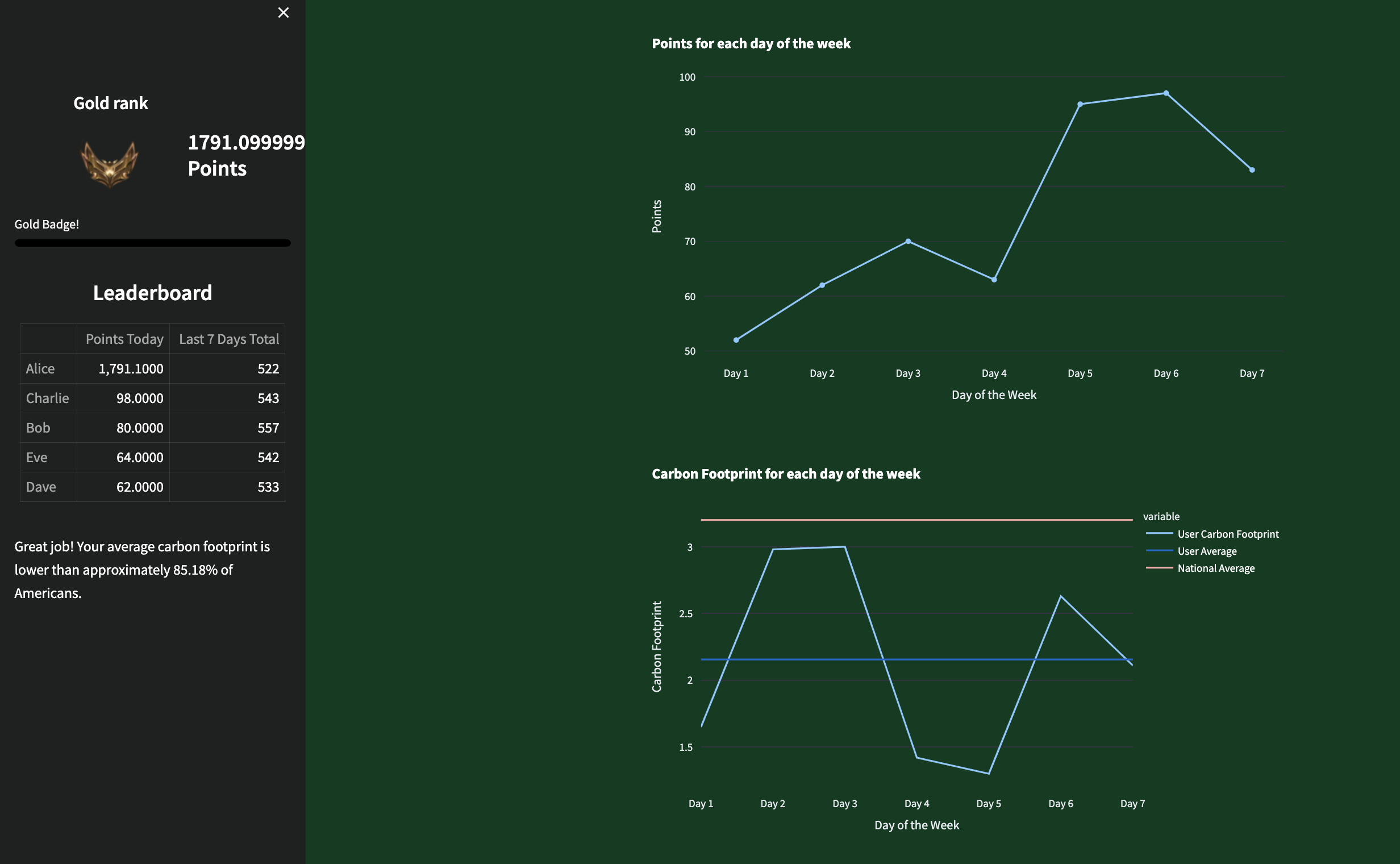Click the gold rank badge emblem

[110, 165]
